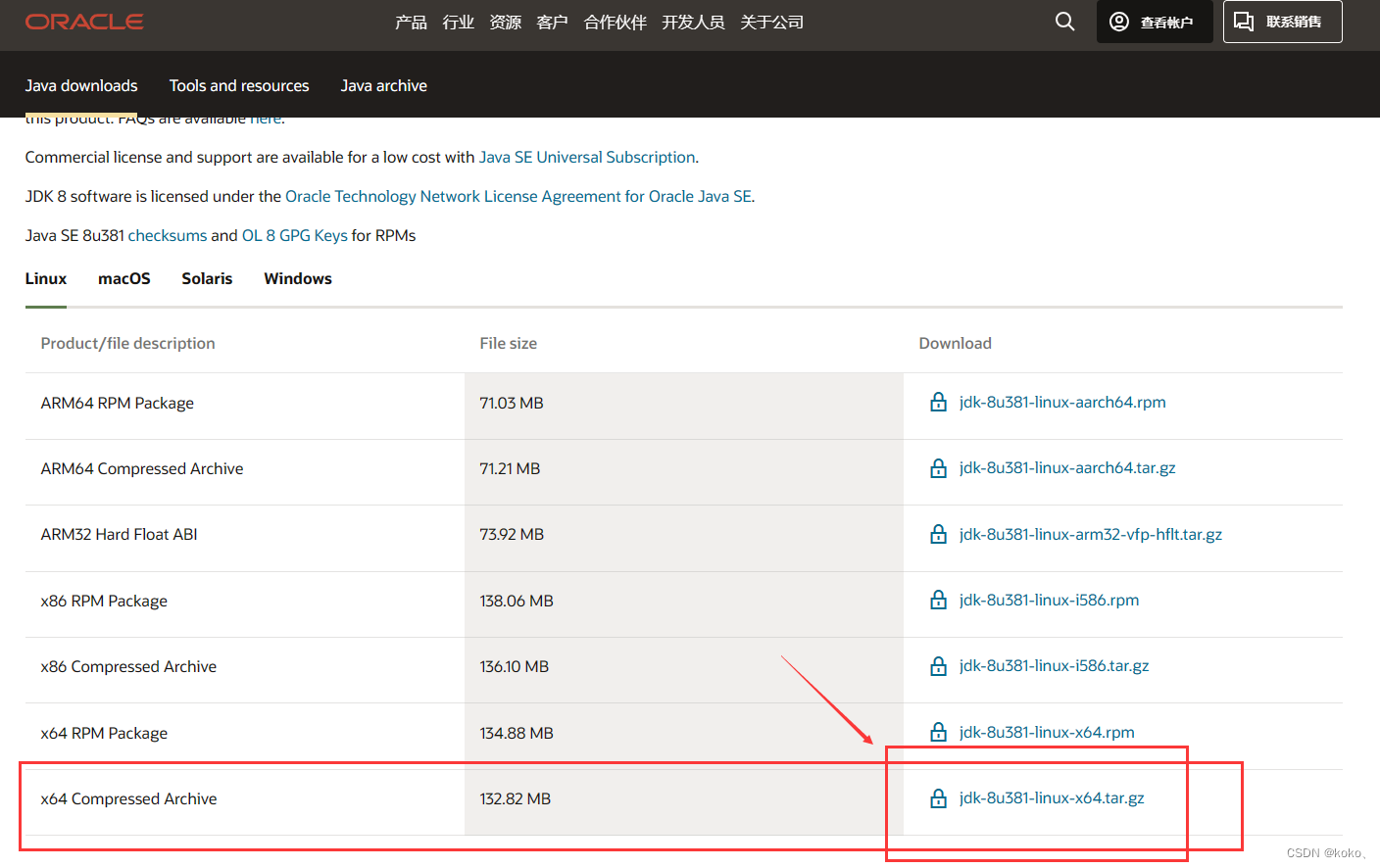Viewport: 1380px width, 868px height.
Task: Open Java archive section
Action: pyautogui.click(x=383, y=85)
